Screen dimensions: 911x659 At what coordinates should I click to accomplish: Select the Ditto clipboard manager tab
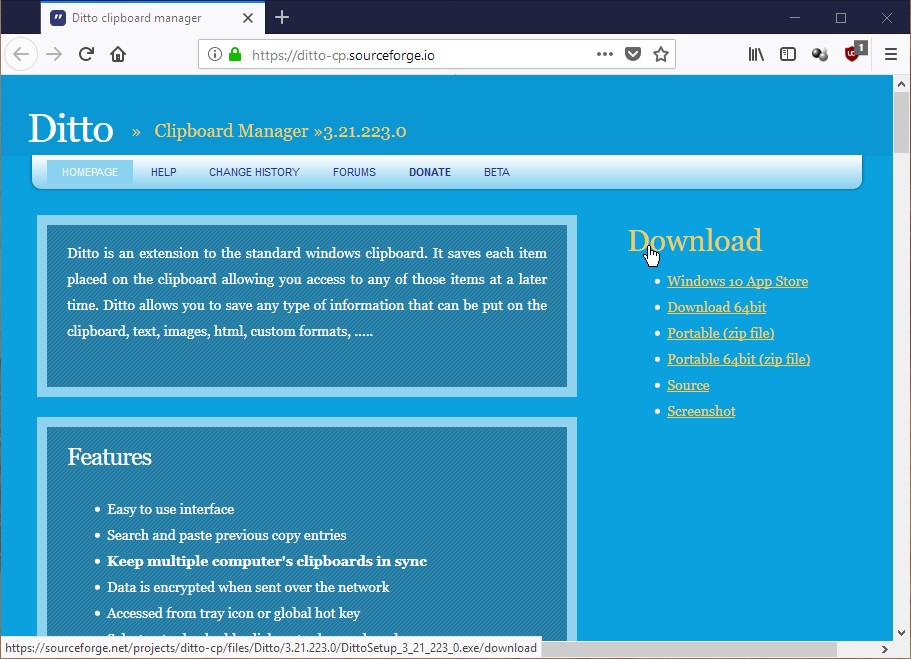[153, 17]
